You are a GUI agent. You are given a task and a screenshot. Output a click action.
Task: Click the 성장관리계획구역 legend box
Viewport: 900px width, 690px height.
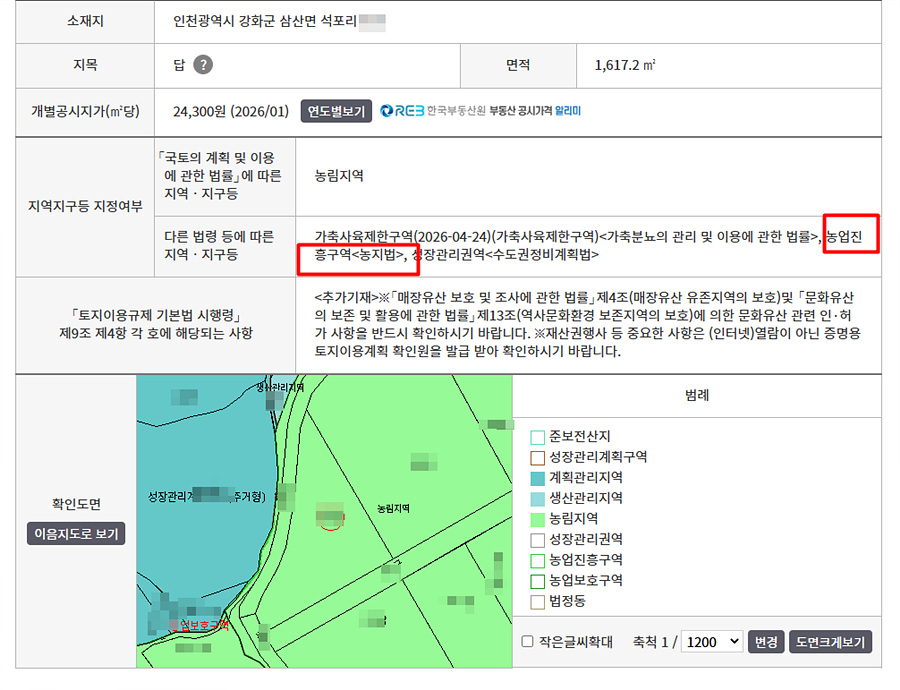coord(537,458)
